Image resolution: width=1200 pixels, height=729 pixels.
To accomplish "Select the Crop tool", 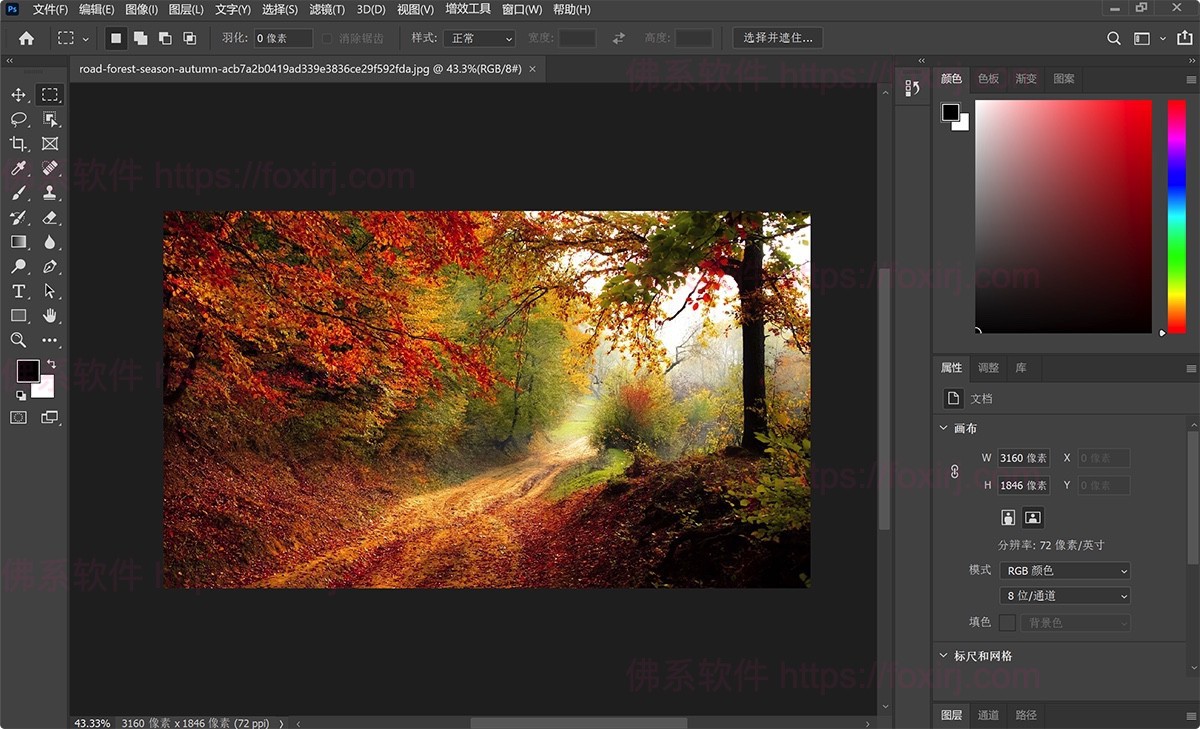I will coord(18,143).
